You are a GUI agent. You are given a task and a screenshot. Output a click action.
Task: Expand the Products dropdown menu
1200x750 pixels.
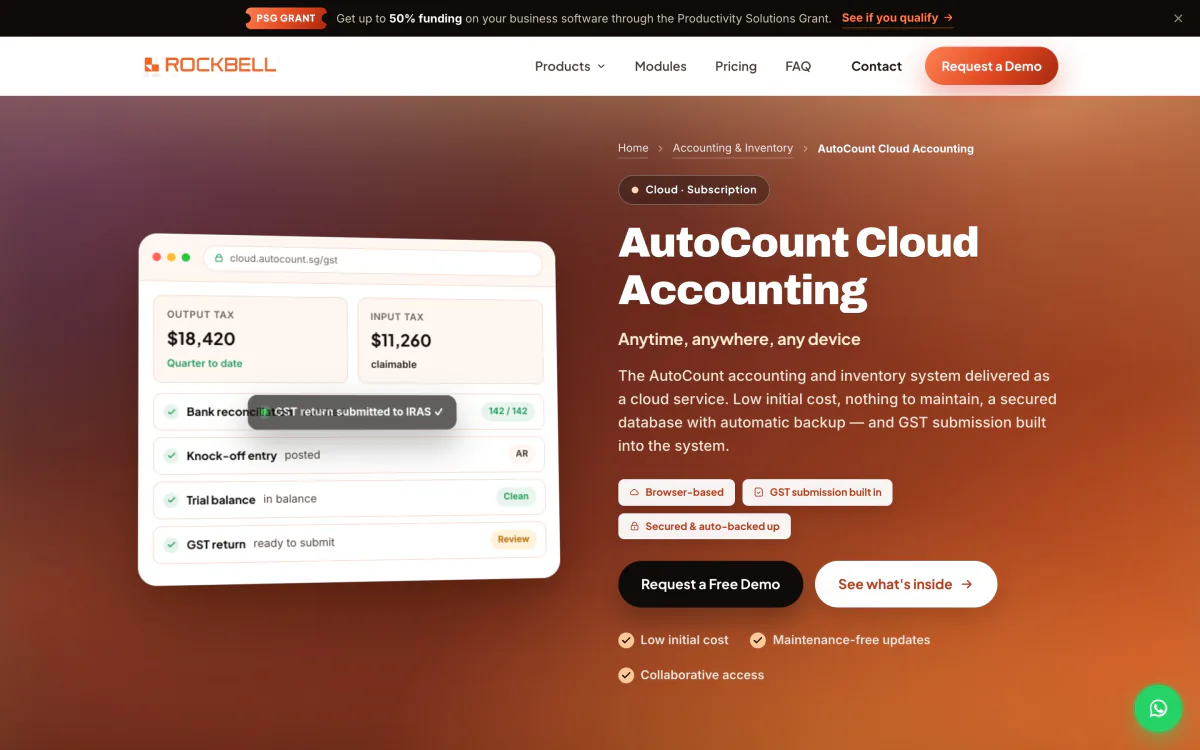coord(570,66)
